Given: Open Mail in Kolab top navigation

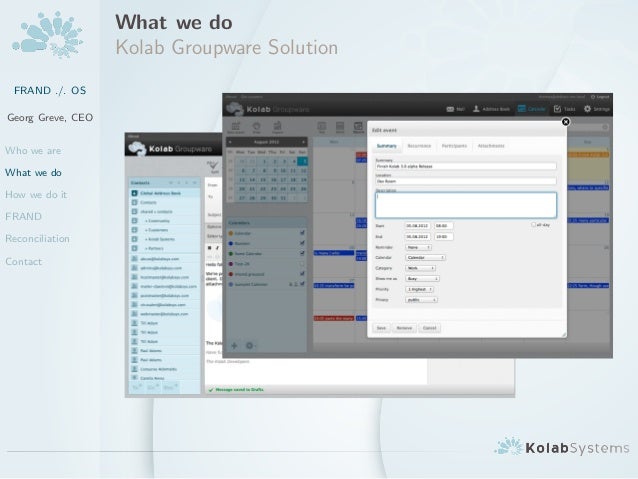Looking at the screenshot, I should [x=456, y=109].
